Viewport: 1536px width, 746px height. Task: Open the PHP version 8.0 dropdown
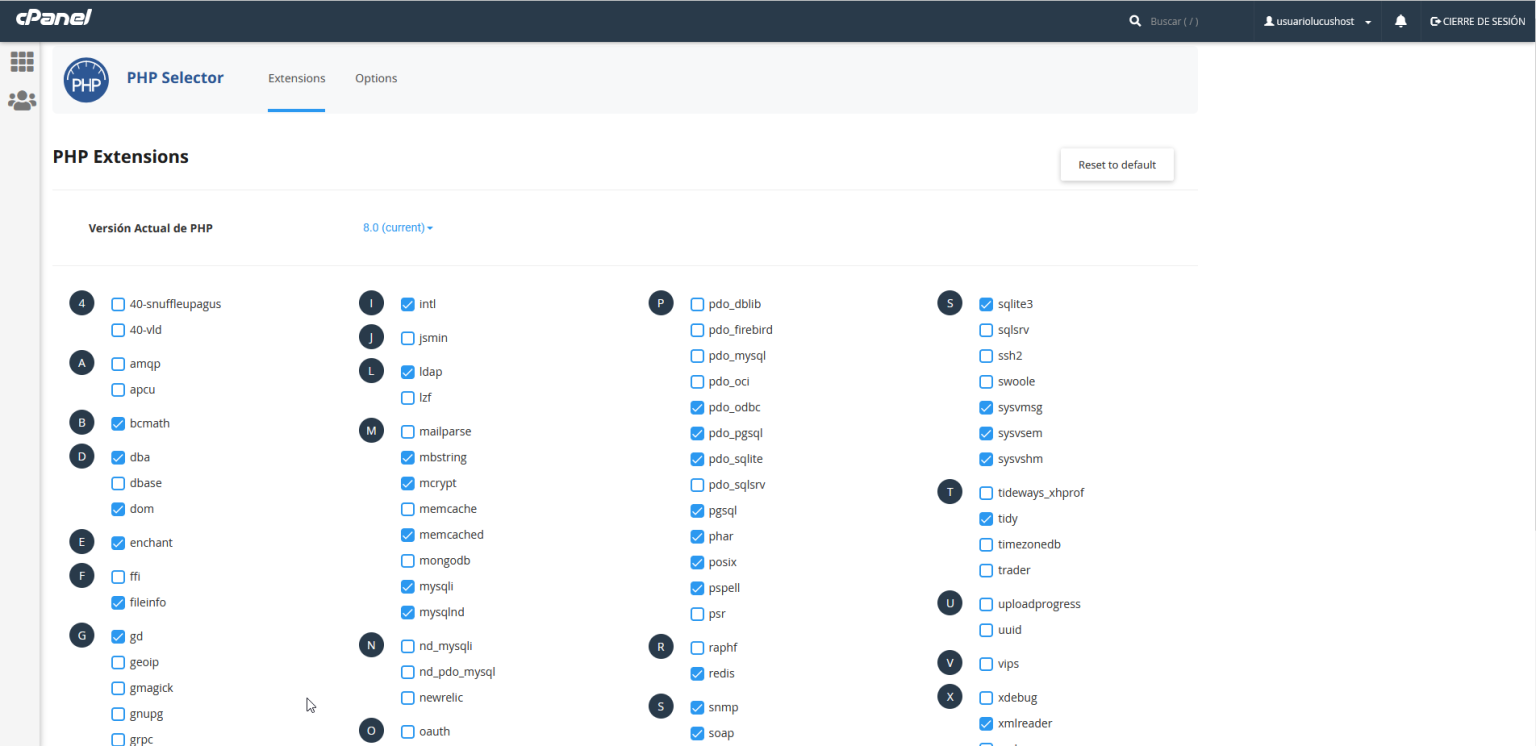point(397,228)
